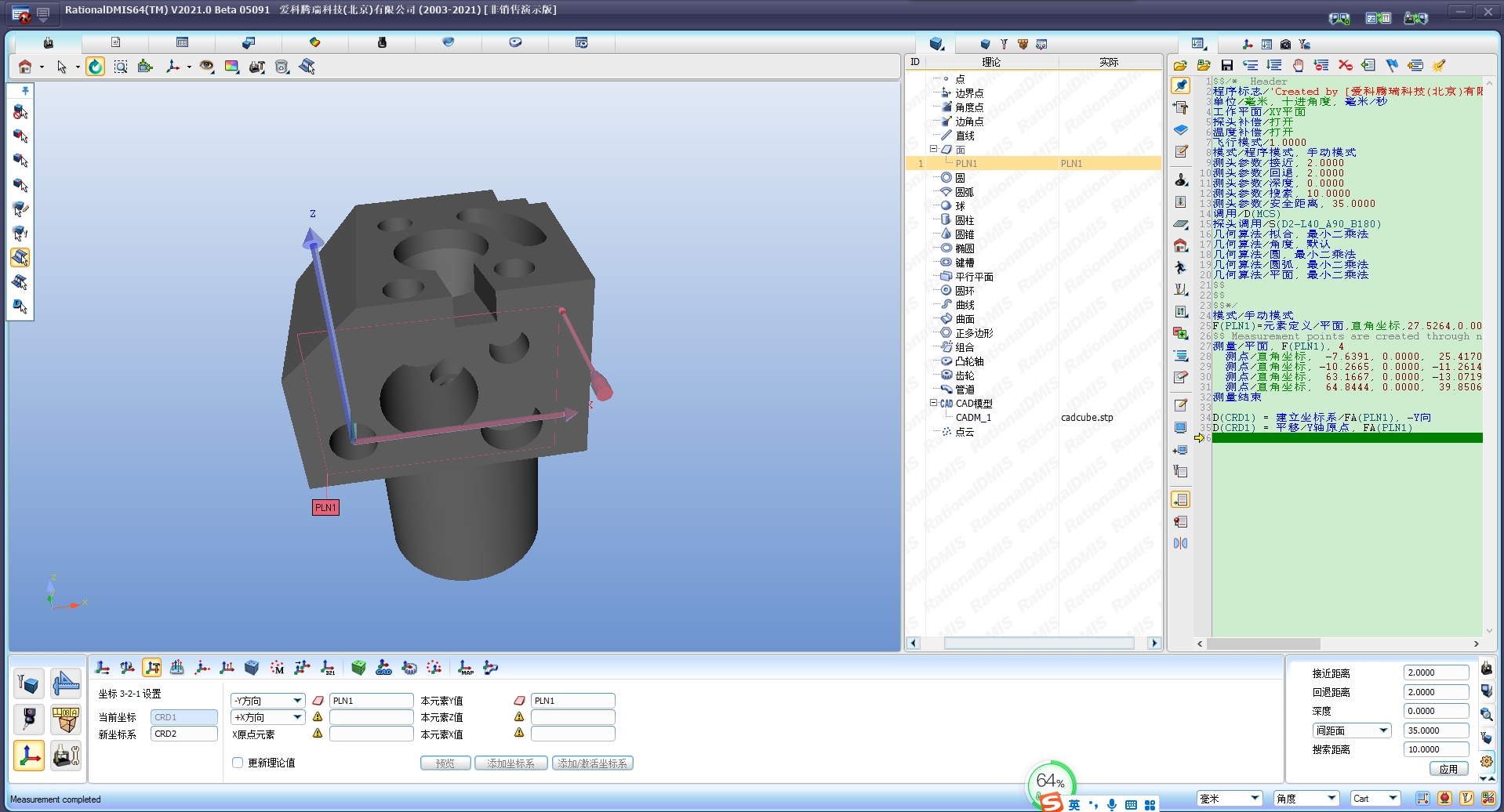
Task: Click the home view icon in viewport toolbar
Action: pyautogui.click(x=25, y=67)
